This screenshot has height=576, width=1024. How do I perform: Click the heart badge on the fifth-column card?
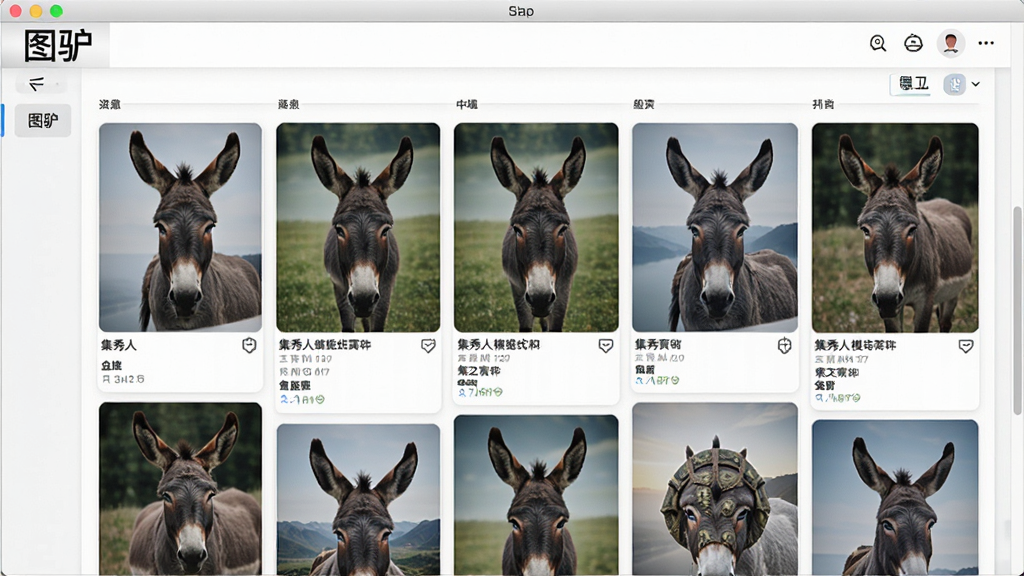tap(966, 345)
